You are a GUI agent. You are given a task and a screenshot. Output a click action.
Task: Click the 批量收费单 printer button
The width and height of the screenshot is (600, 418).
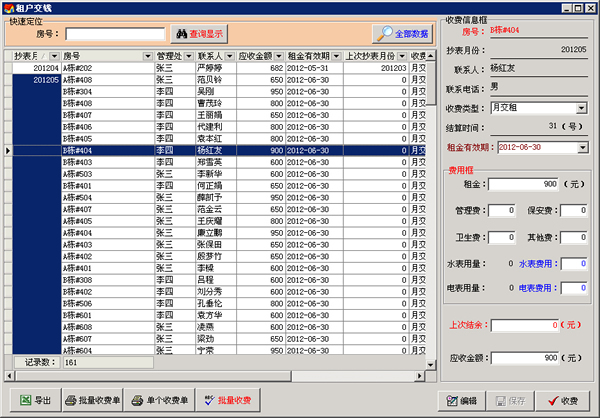click(x=92, y=400)
